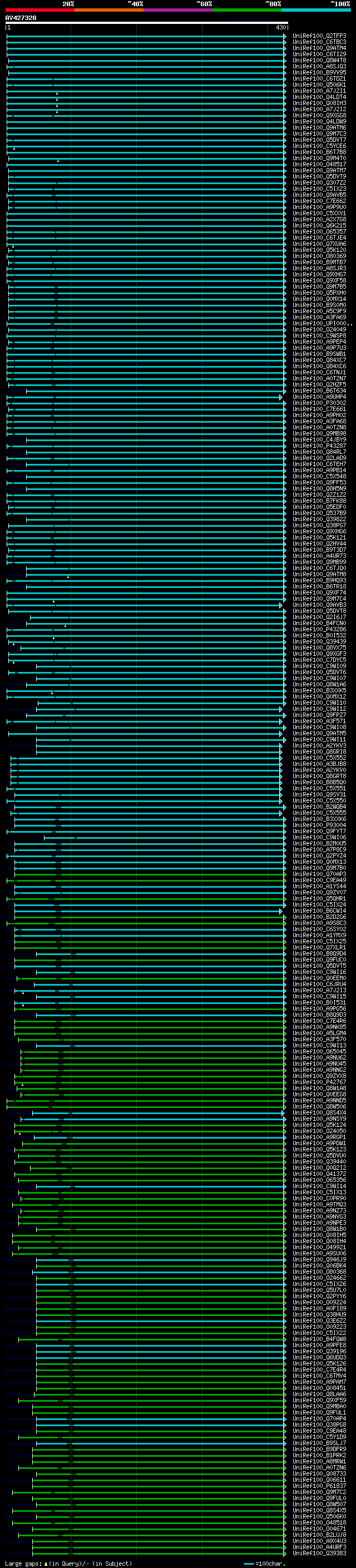356x1568 pixels.
Task: Select the UniRef100_B9VV95 label
Action: 319,72
